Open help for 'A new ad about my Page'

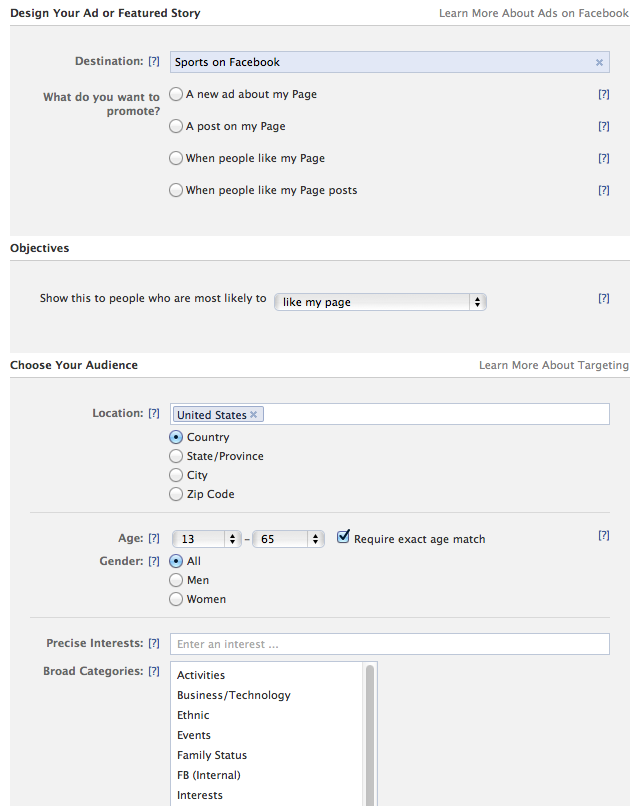(603, 94)
